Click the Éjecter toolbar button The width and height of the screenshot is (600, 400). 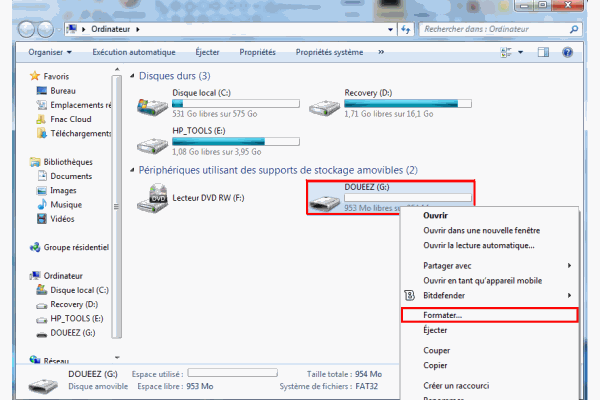click(x=207, y=52)
